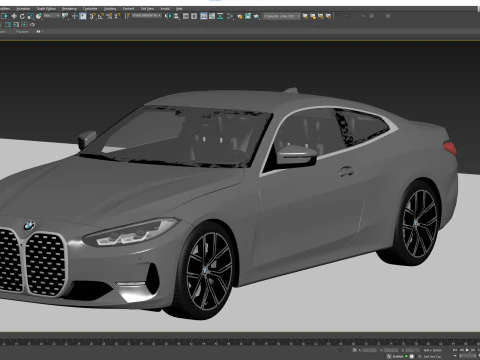480x360 pixels.
Task: Open the Customize menu
Action: pyautogui.click(x=90, y=9)
